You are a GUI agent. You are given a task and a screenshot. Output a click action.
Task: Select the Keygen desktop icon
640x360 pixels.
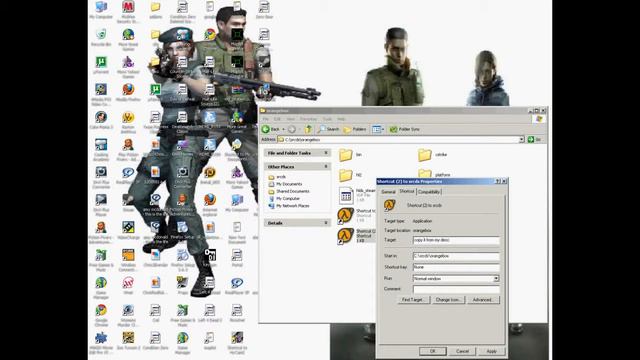(x=210, y=258)
